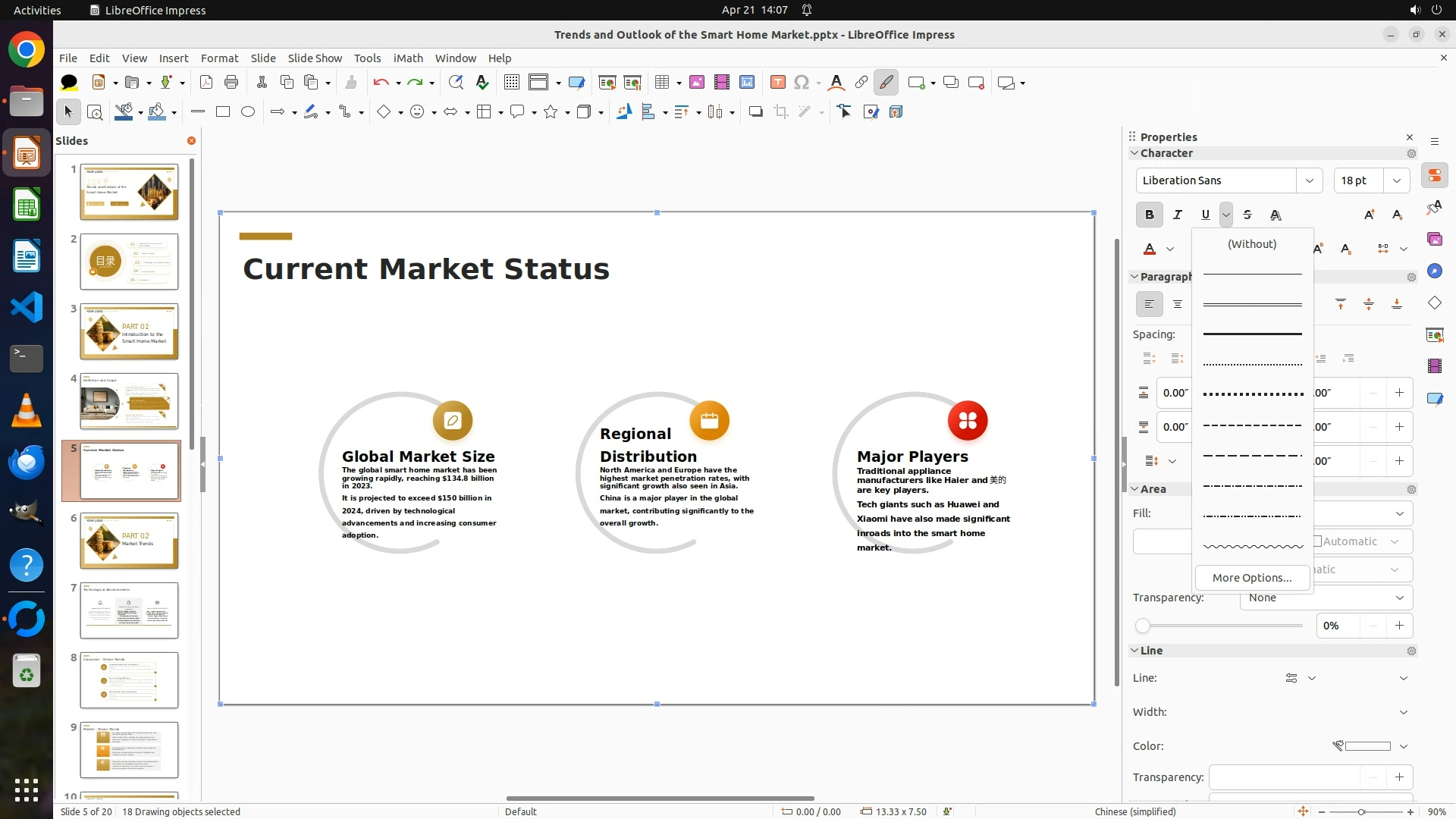Open the sidebar Gallery panel icon

click(1434, 240)
